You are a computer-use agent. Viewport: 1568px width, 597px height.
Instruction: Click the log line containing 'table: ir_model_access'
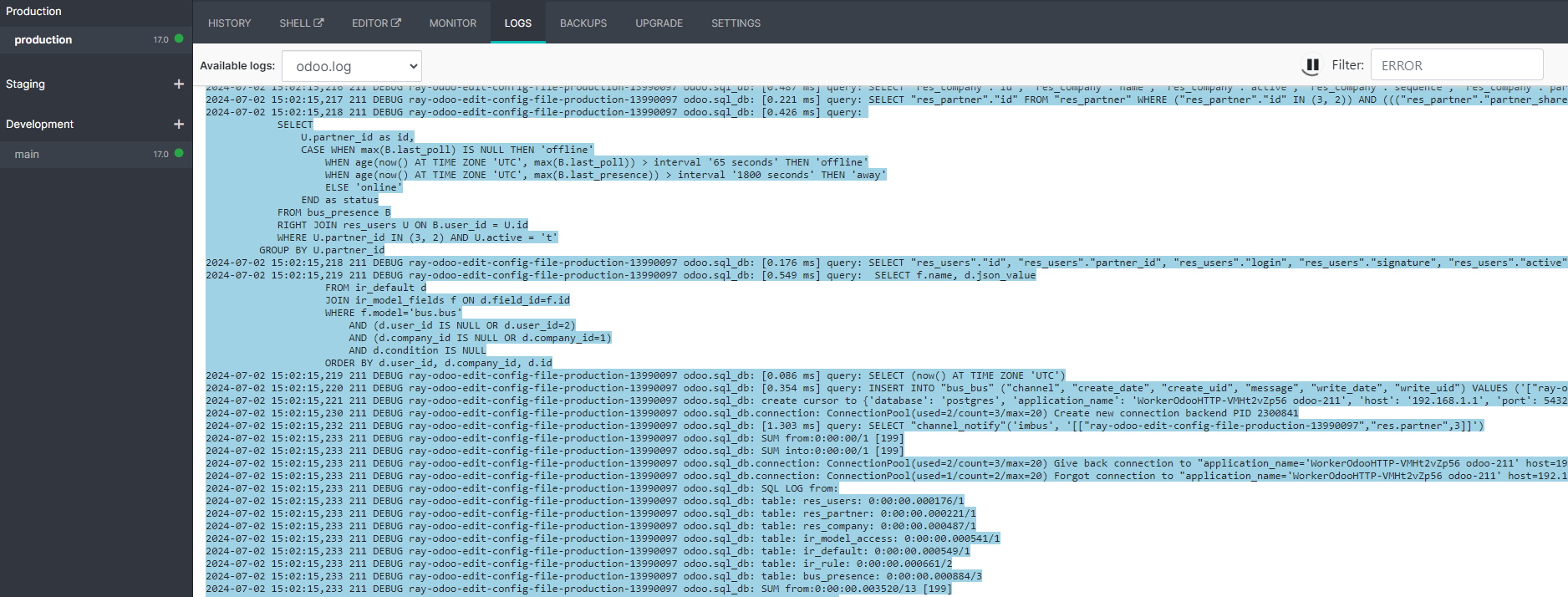603,538
